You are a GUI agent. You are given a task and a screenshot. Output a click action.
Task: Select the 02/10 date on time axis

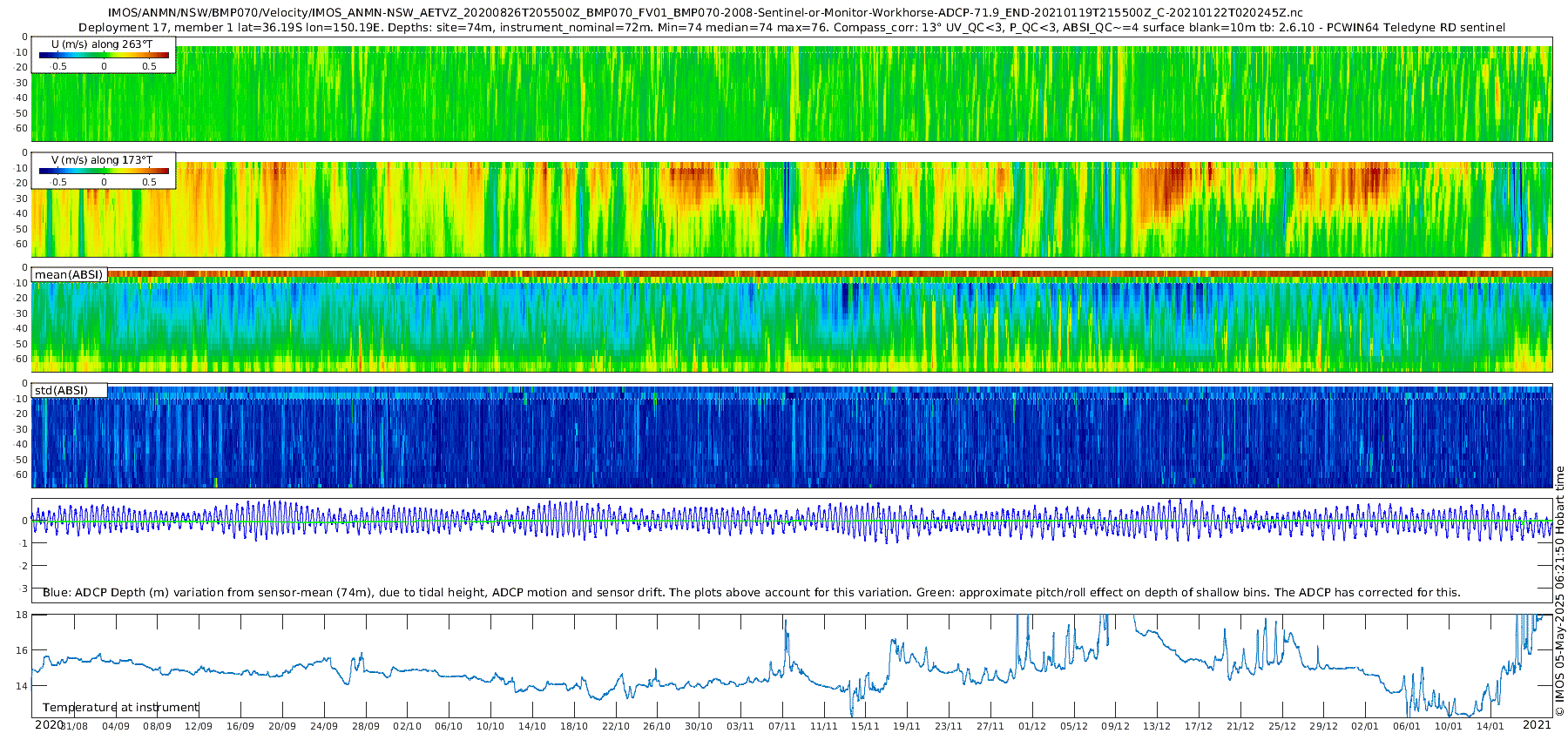(x=407, y=726)
